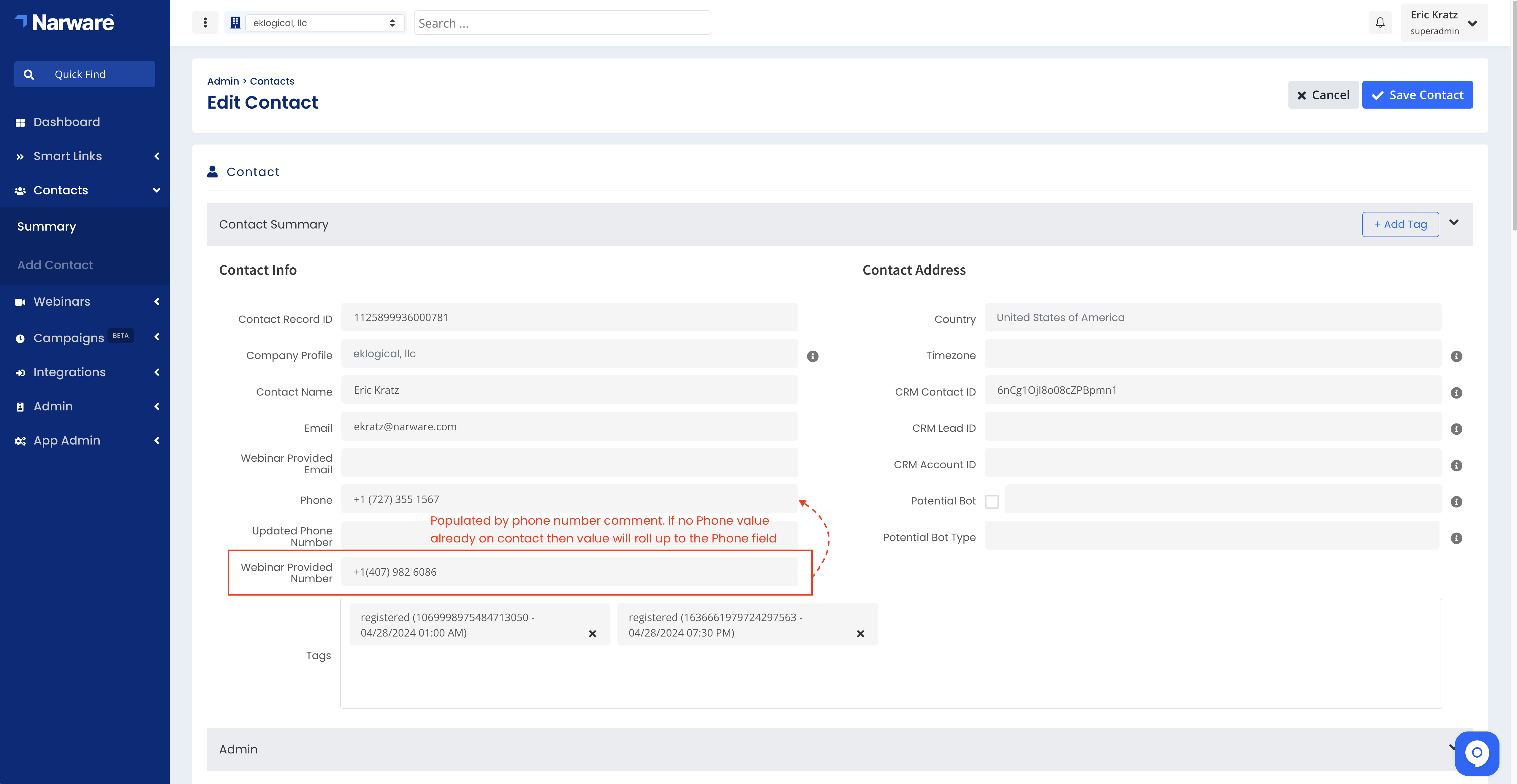
Task: Expand the App Admin sidebar menu
Action: coord(157,440)
